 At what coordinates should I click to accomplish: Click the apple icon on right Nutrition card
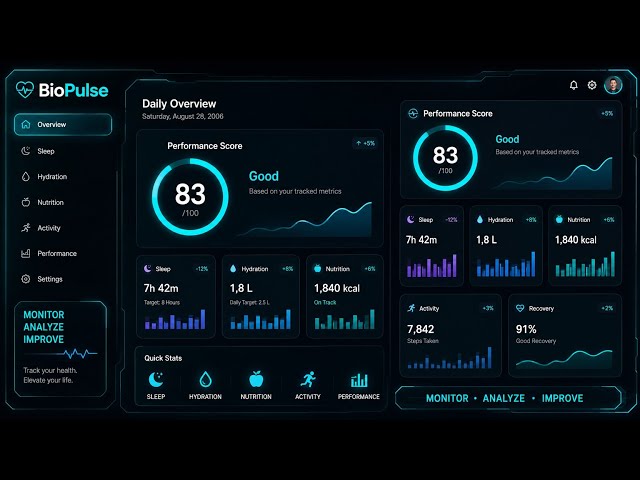coord(559,219)
